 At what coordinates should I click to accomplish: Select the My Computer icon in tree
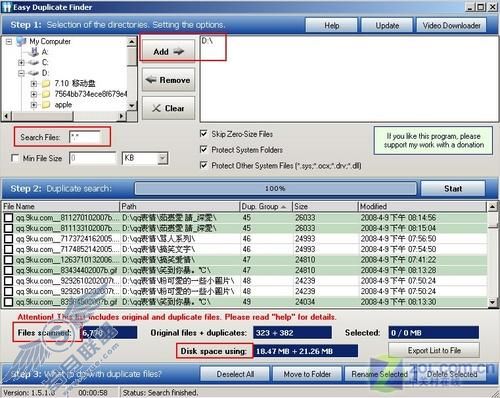21,41
